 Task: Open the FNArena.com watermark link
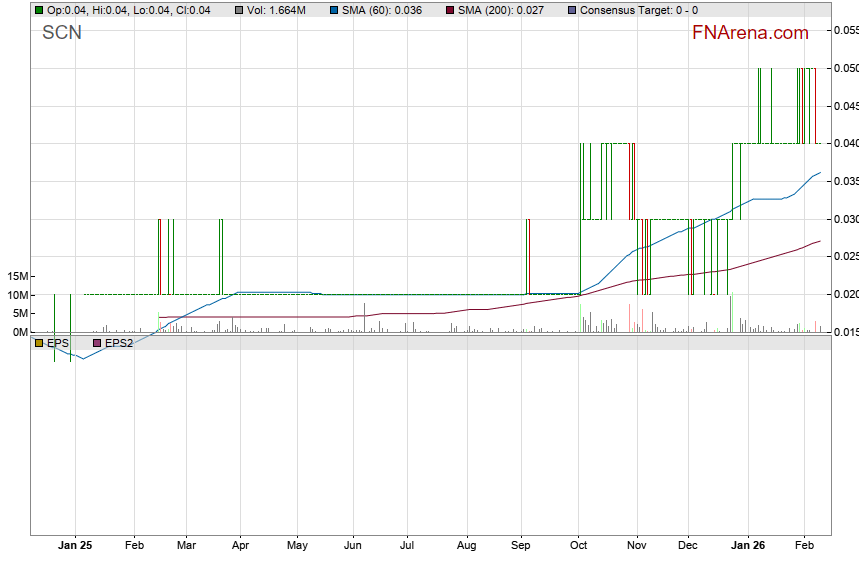click(x=750, y=33)
